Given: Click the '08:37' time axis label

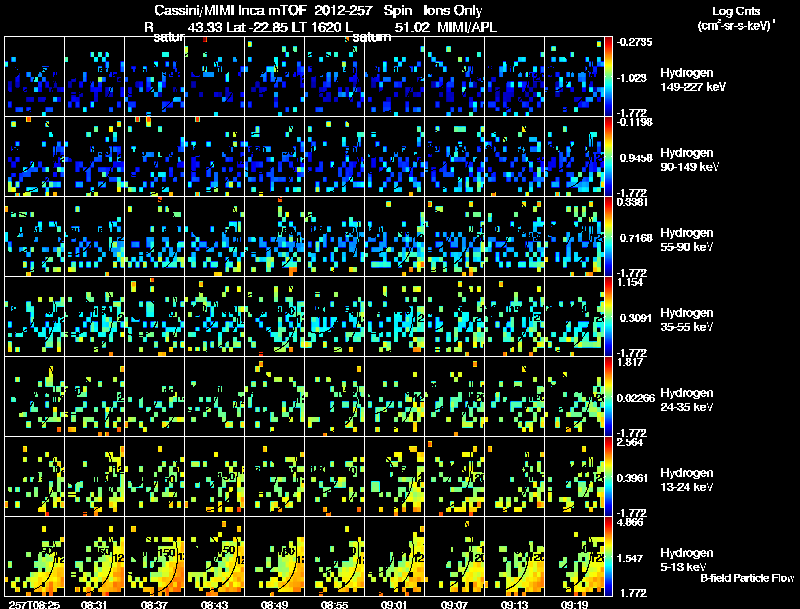Looking at the screenshot, I should pyautogui.click(x=155, y=604).
